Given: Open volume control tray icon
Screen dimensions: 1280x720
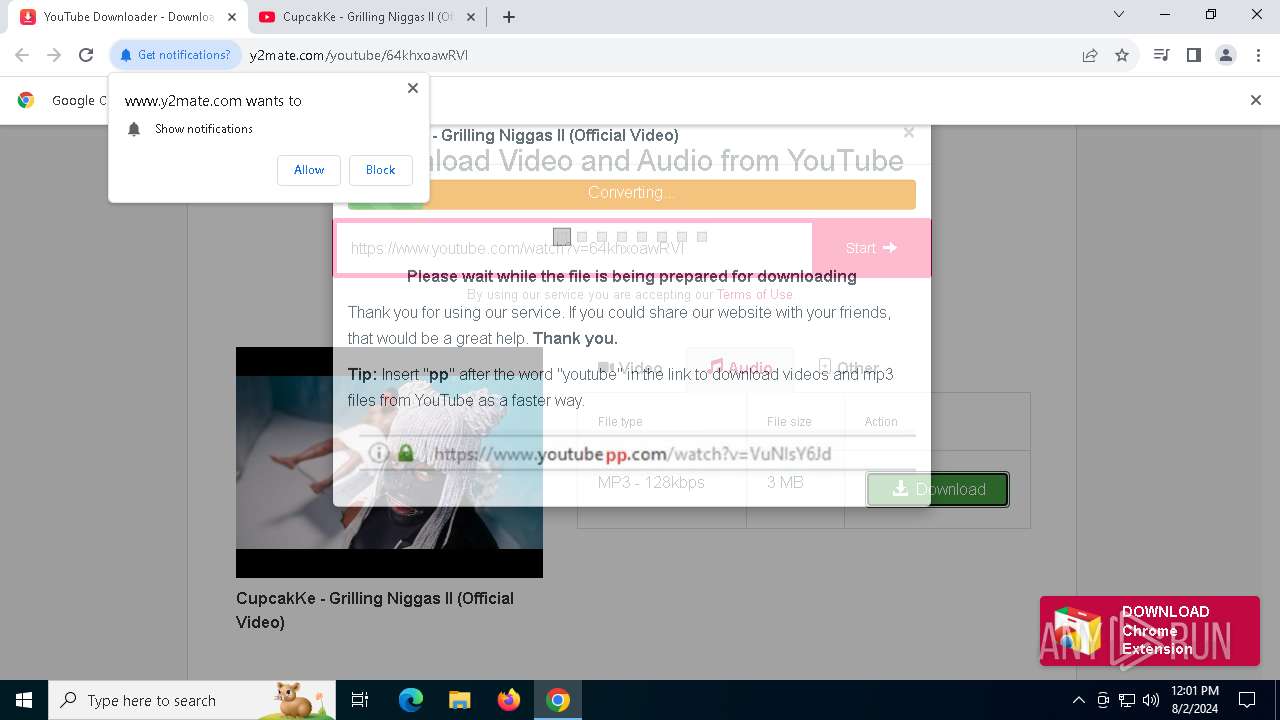Looking at the screenshot, I should coord(1151,700).
